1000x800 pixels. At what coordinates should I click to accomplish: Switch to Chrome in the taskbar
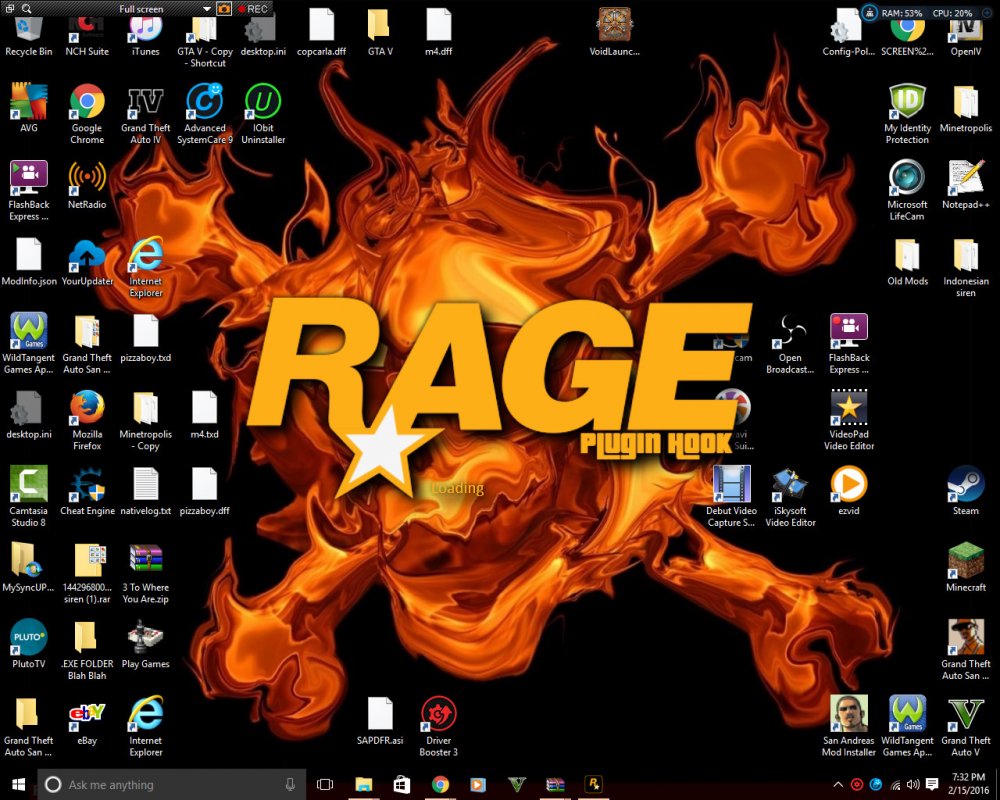440,785
